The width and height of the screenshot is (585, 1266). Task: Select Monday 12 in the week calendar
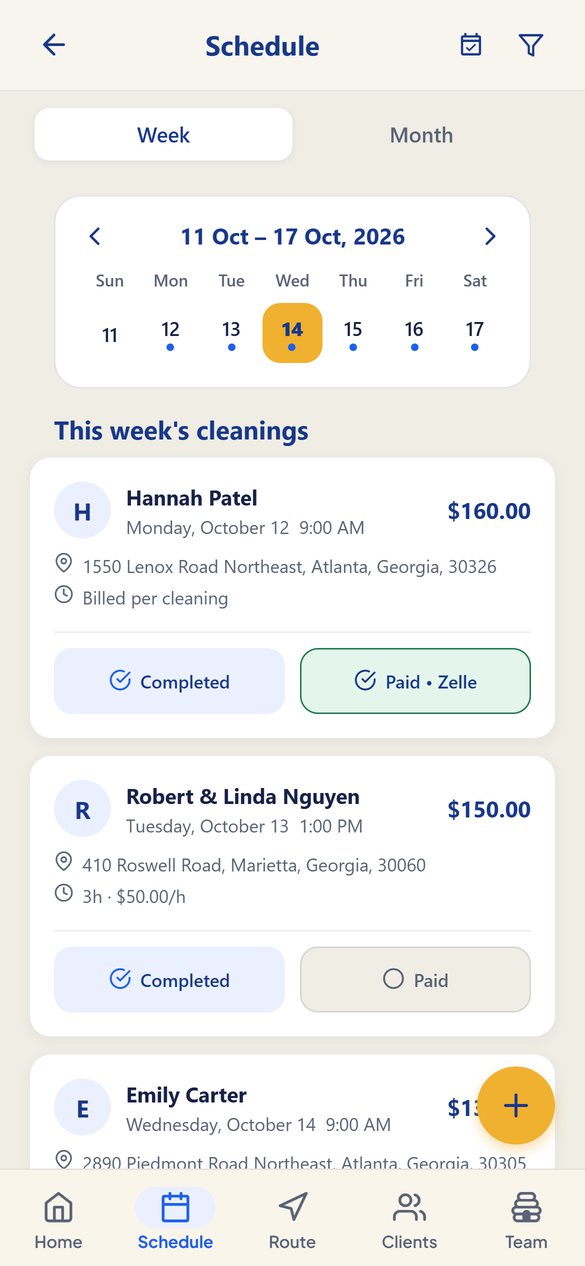pyautogui.click(x=170, y=333)
